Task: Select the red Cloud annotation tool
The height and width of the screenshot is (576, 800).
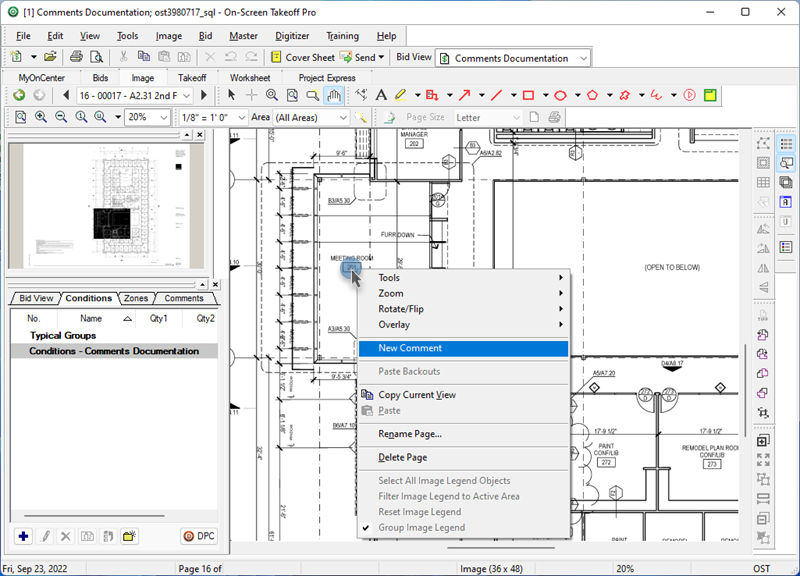Action: pyautogui.click(x=624, y=95)
